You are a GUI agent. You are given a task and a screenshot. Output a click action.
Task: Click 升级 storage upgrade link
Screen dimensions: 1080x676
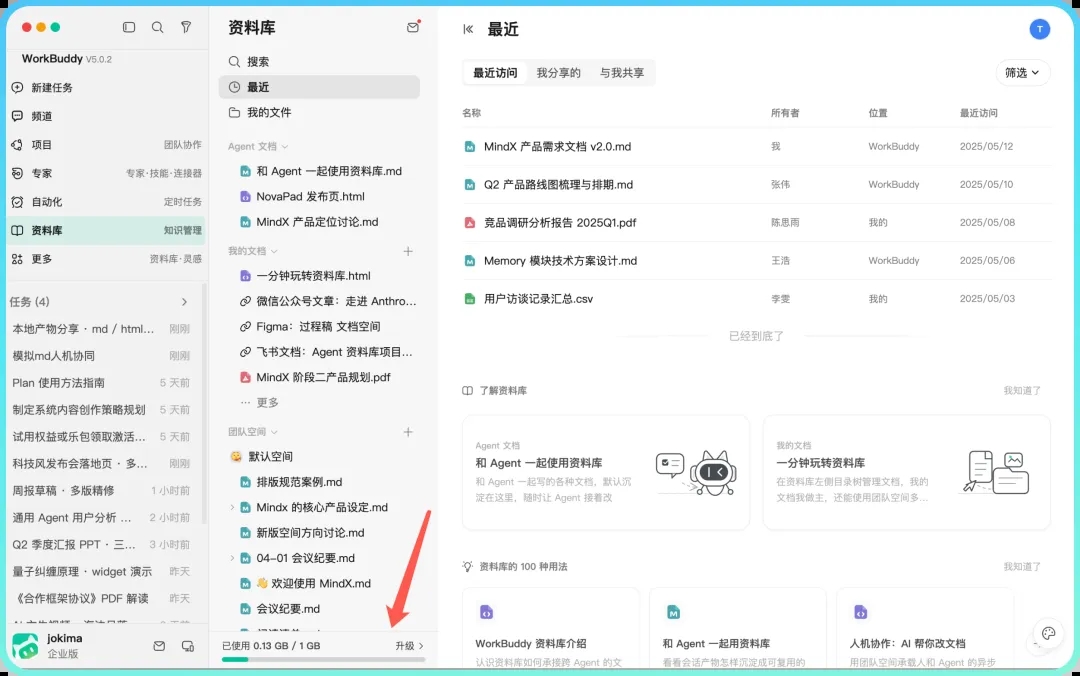click(409, 646)
